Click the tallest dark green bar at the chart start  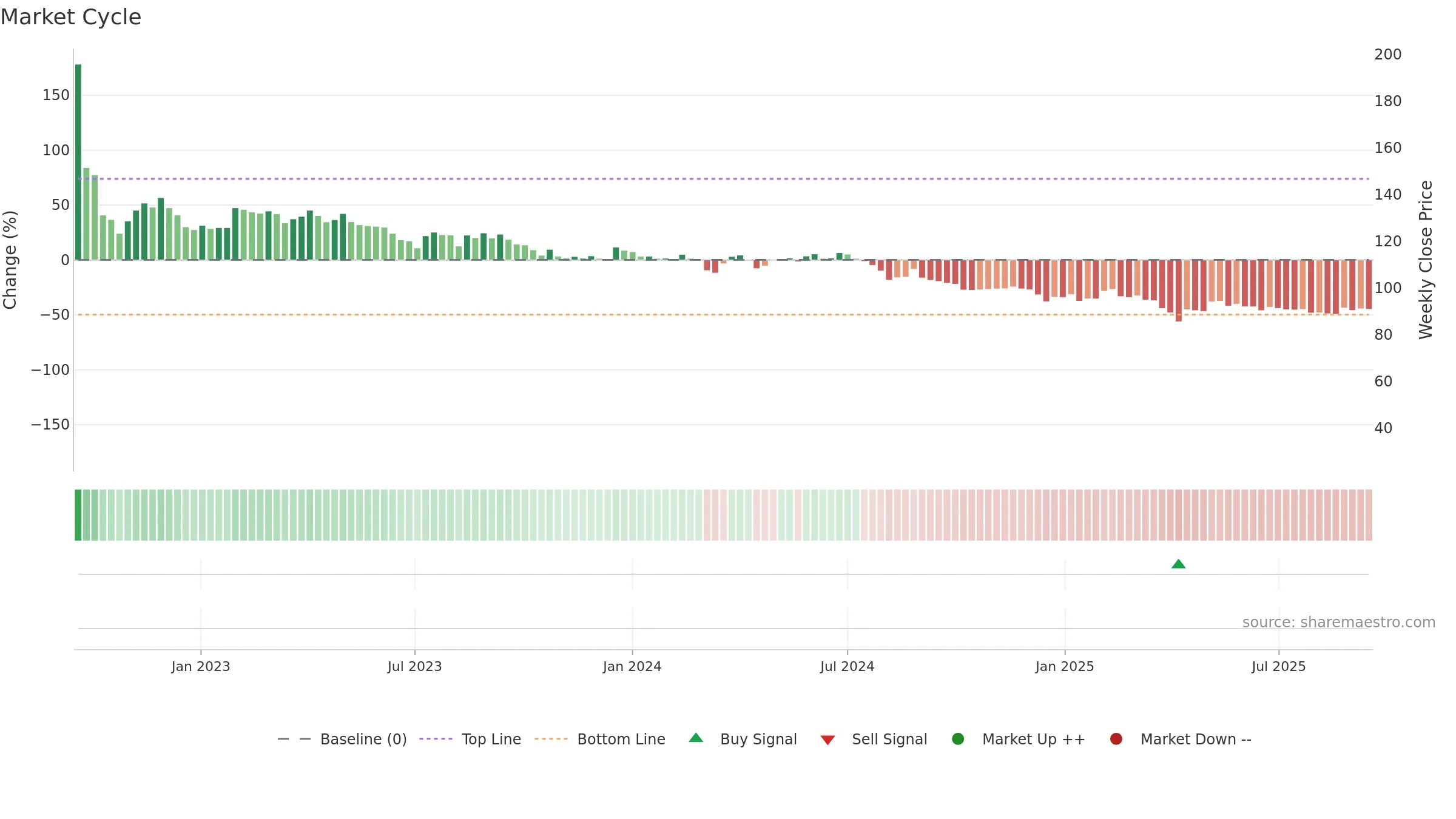click(x=78, y=162)
